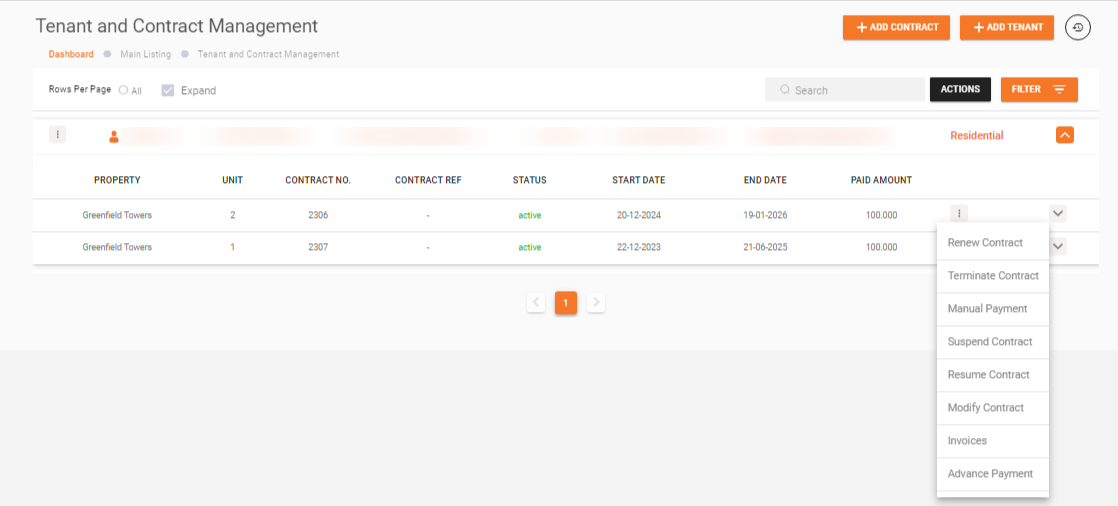Select Terminate Contract menu option
The image size is (1118, 506).
click(x=993, y=276)
